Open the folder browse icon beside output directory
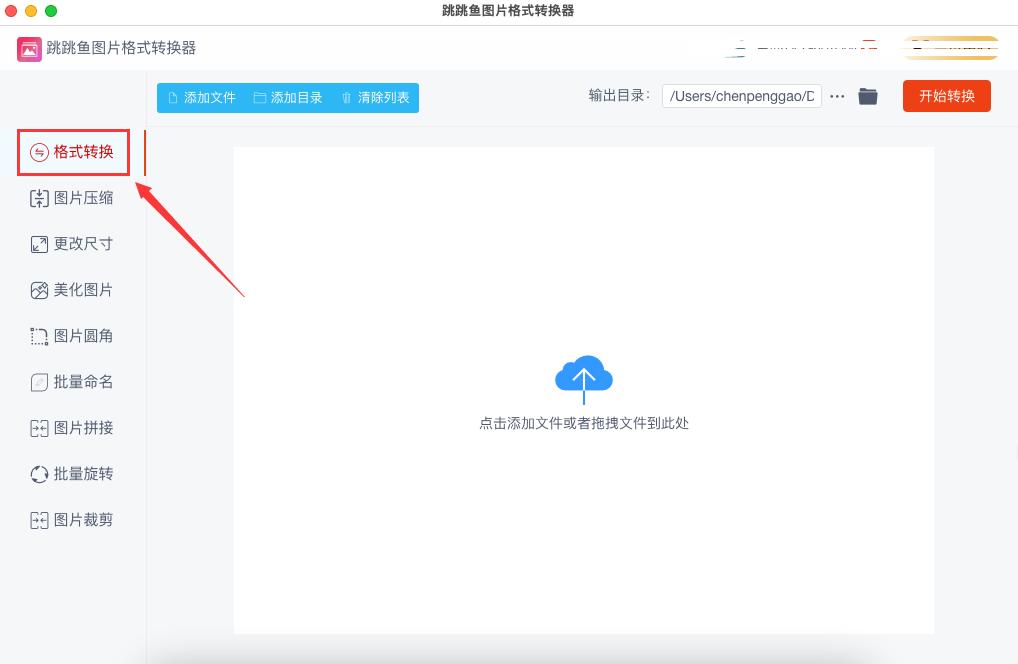This screenshot has height=664, width=1018. 867,96
